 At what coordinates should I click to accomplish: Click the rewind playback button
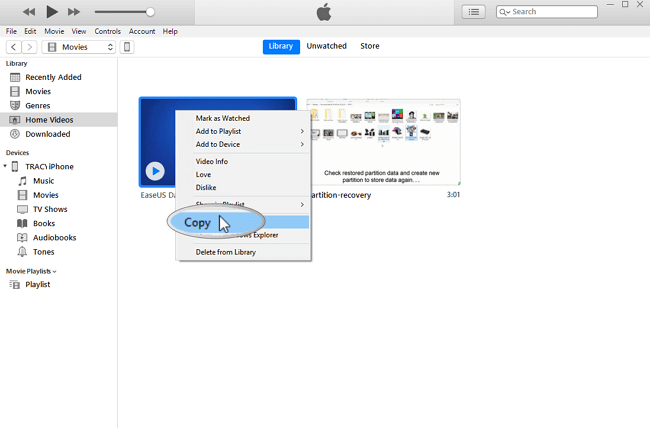pyautogui.click(x=25, y=12)
